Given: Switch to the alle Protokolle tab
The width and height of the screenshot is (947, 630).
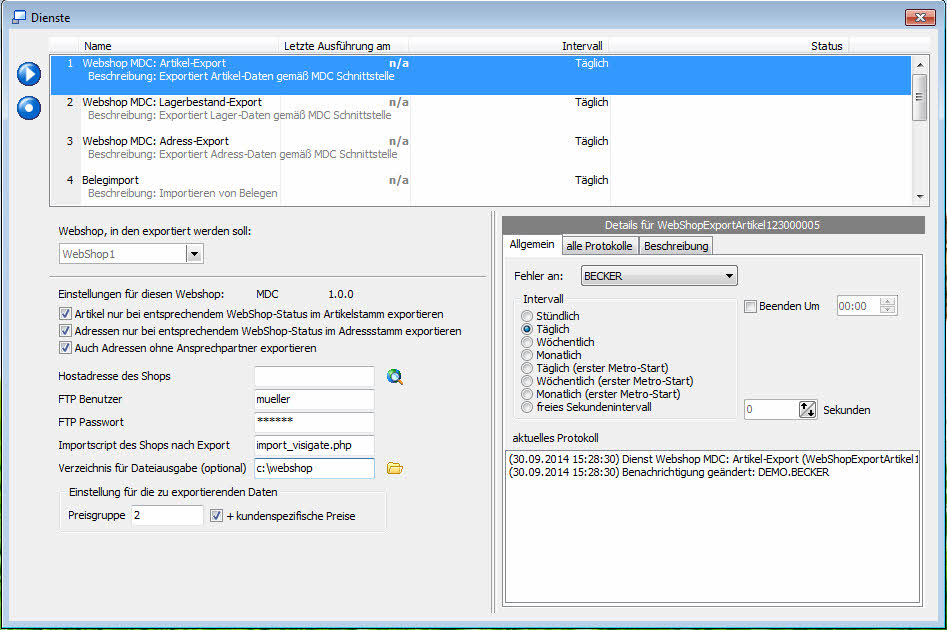Looking at the screenshot, I should 599,246.
